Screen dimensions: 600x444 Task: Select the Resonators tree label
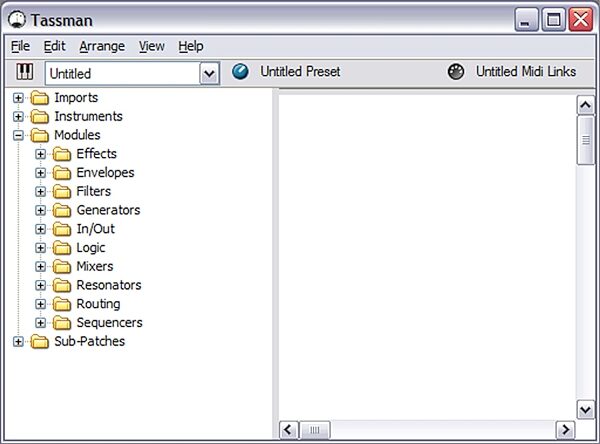tap(109, 286)
